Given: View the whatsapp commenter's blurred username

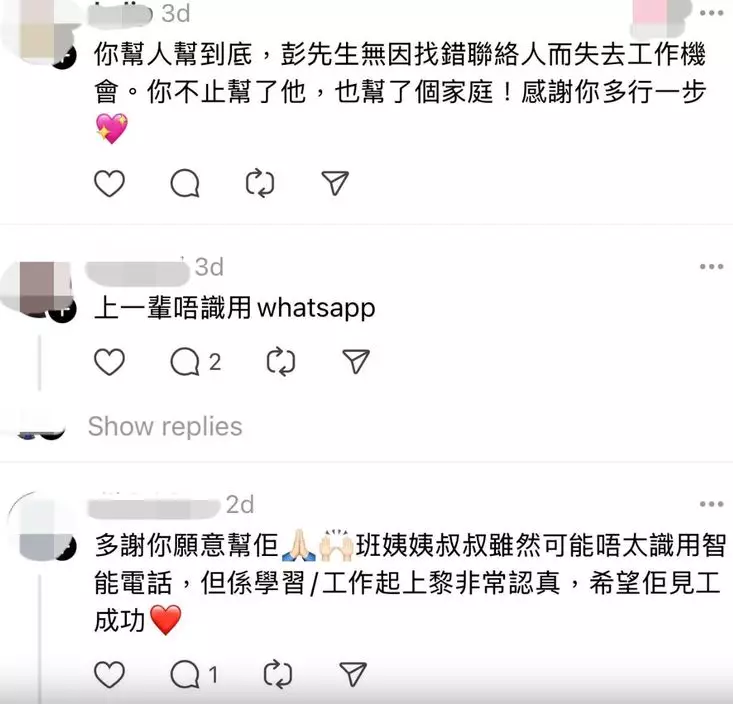Looking at the screenshot, I should click(x=137, y=273).
